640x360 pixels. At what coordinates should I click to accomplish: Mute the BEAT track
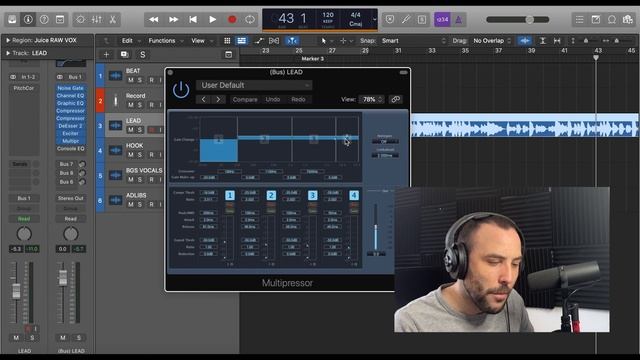pos(131,80)
